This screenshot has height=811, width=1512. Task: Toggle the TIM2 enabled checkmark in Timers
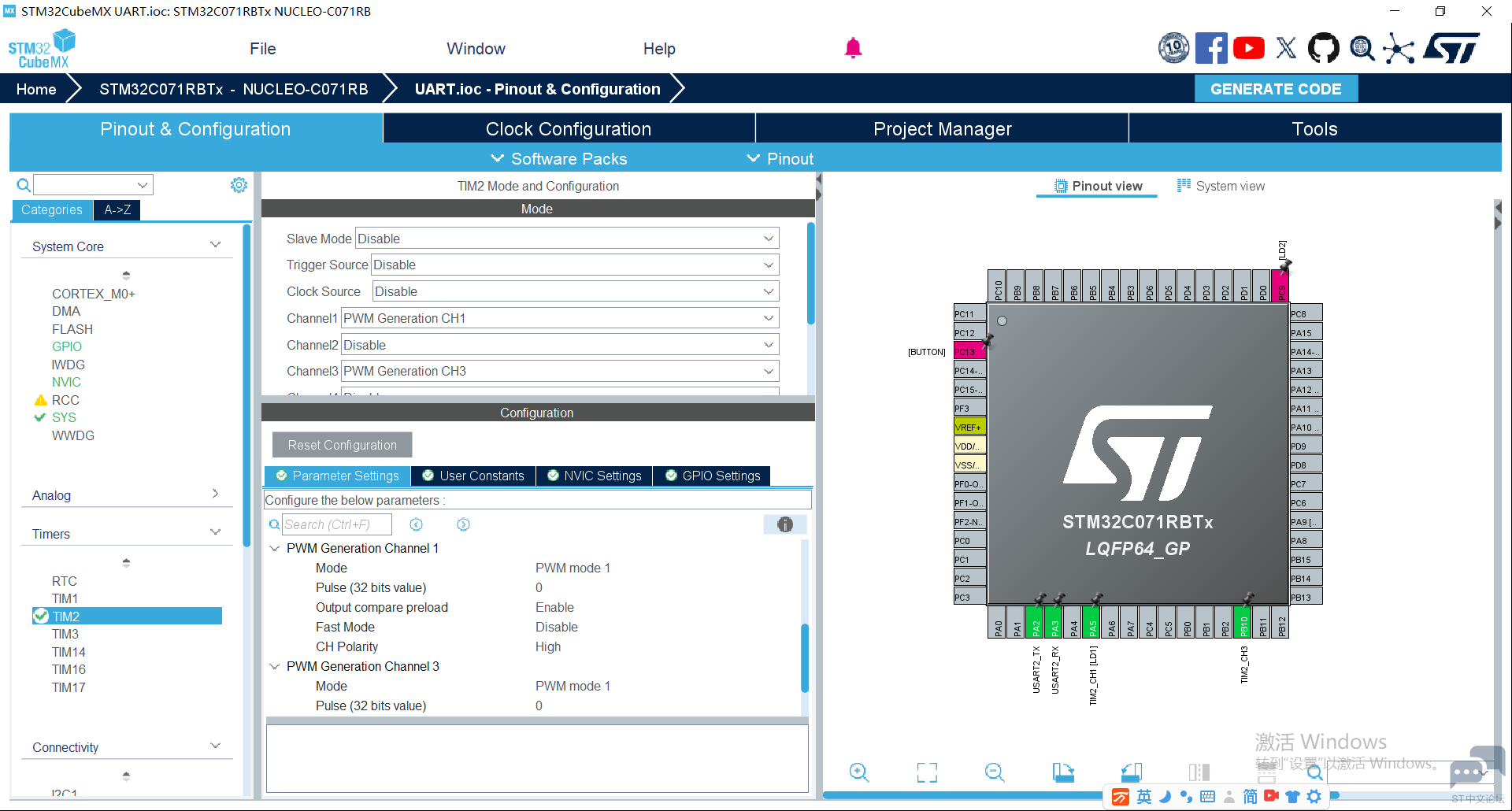pos(41,616)
